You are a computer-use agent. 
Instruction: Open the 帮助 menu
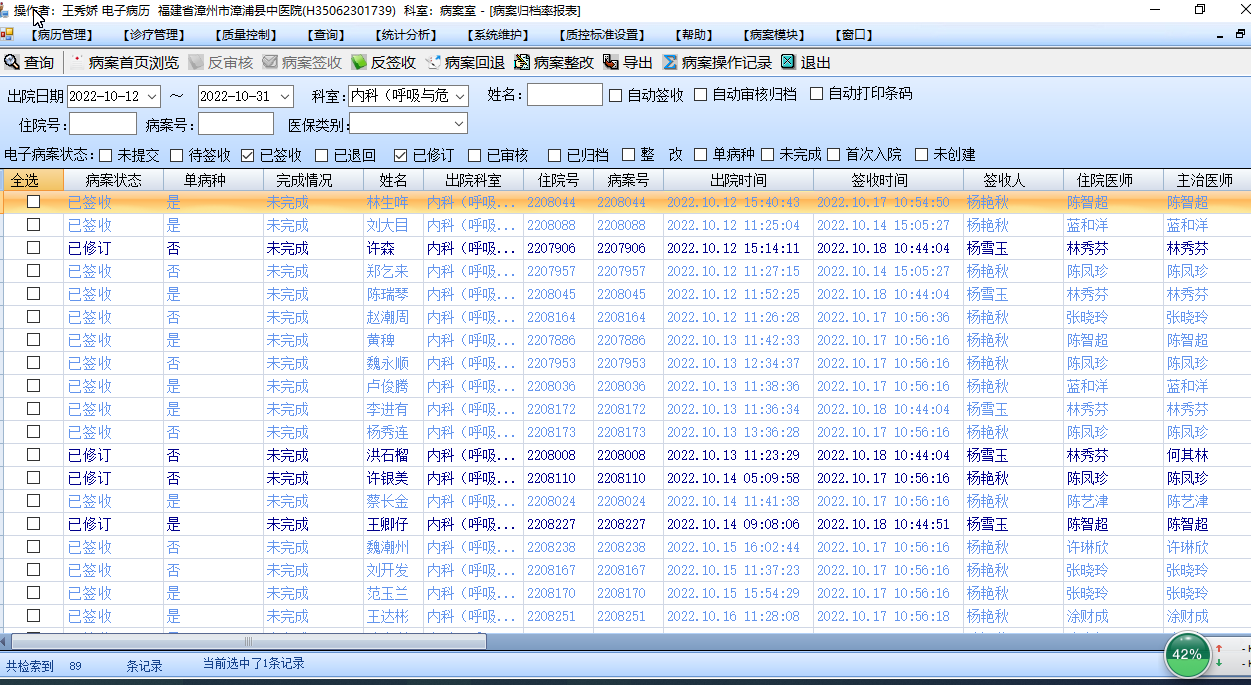(x=694, y=34)
